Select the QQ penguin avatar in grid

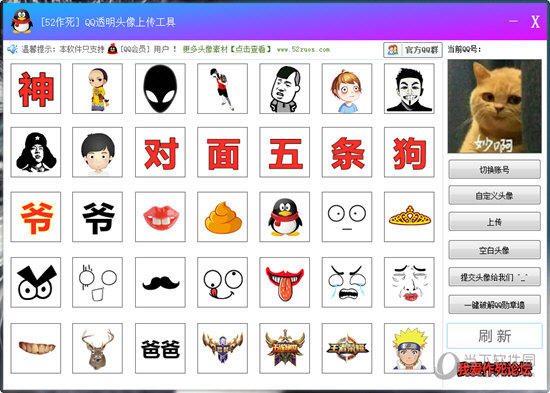[284, 217]
